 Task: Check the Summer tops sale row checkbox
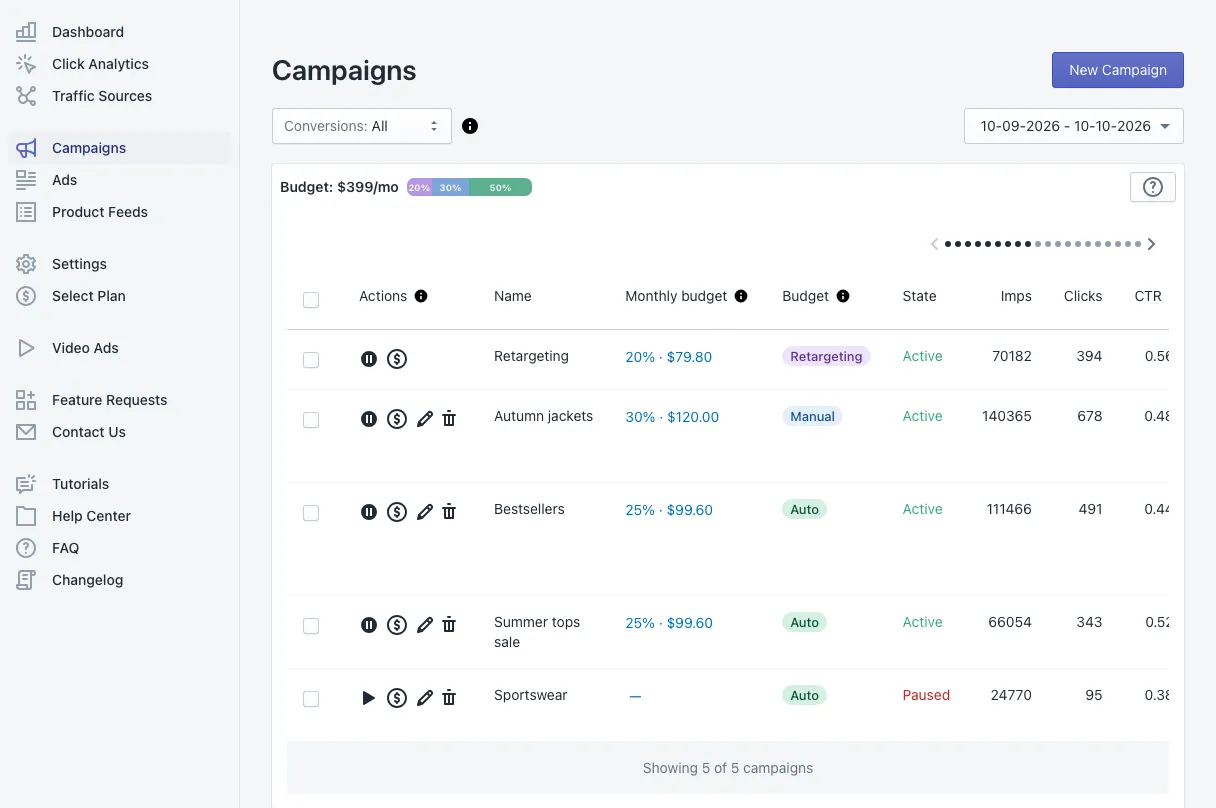pyautogui.click(x=311, y=626)
